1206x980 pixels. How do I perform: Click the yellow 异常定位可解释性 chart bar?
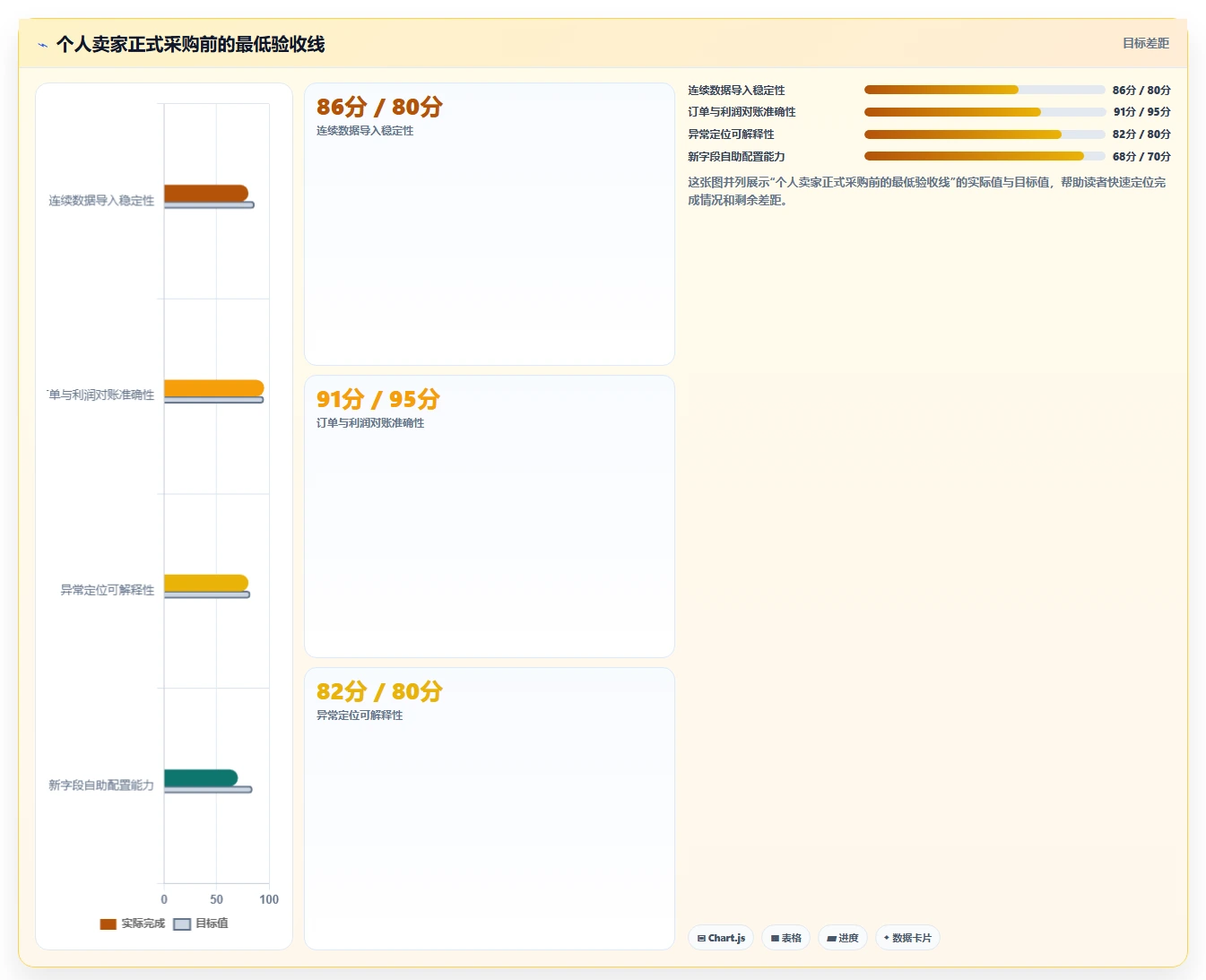click(206, 583)
